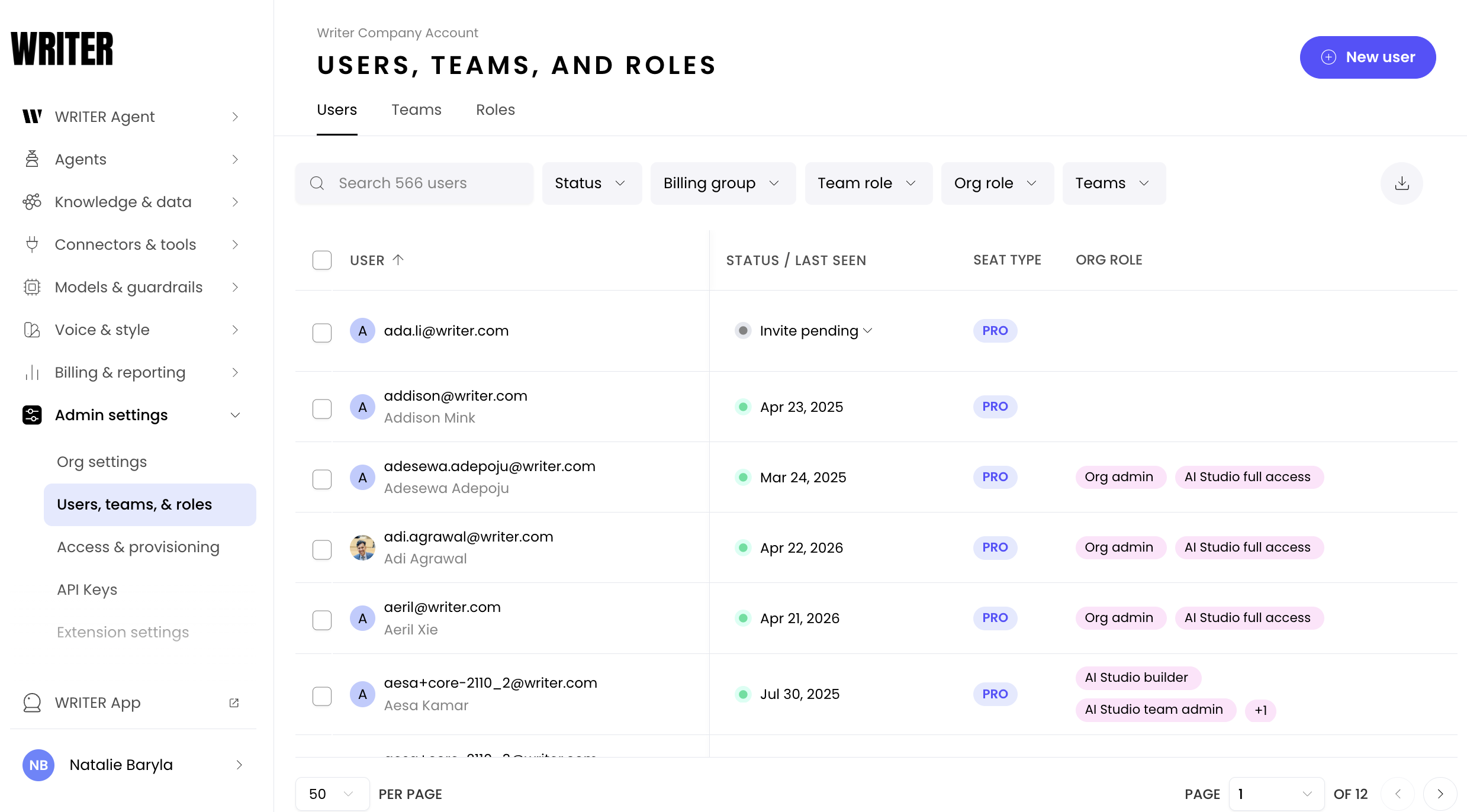Click the Search 566 users field

click(414, 183)
